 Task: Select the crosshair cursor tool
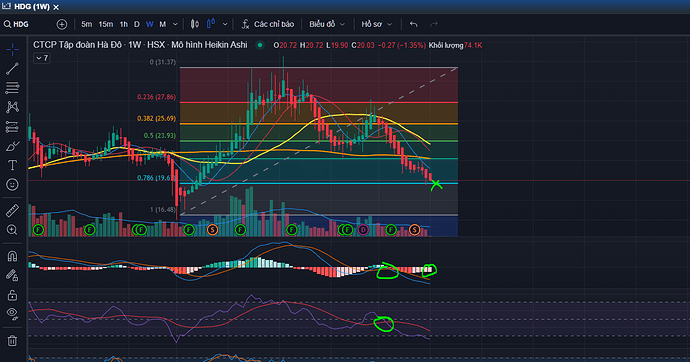point(12,49)
